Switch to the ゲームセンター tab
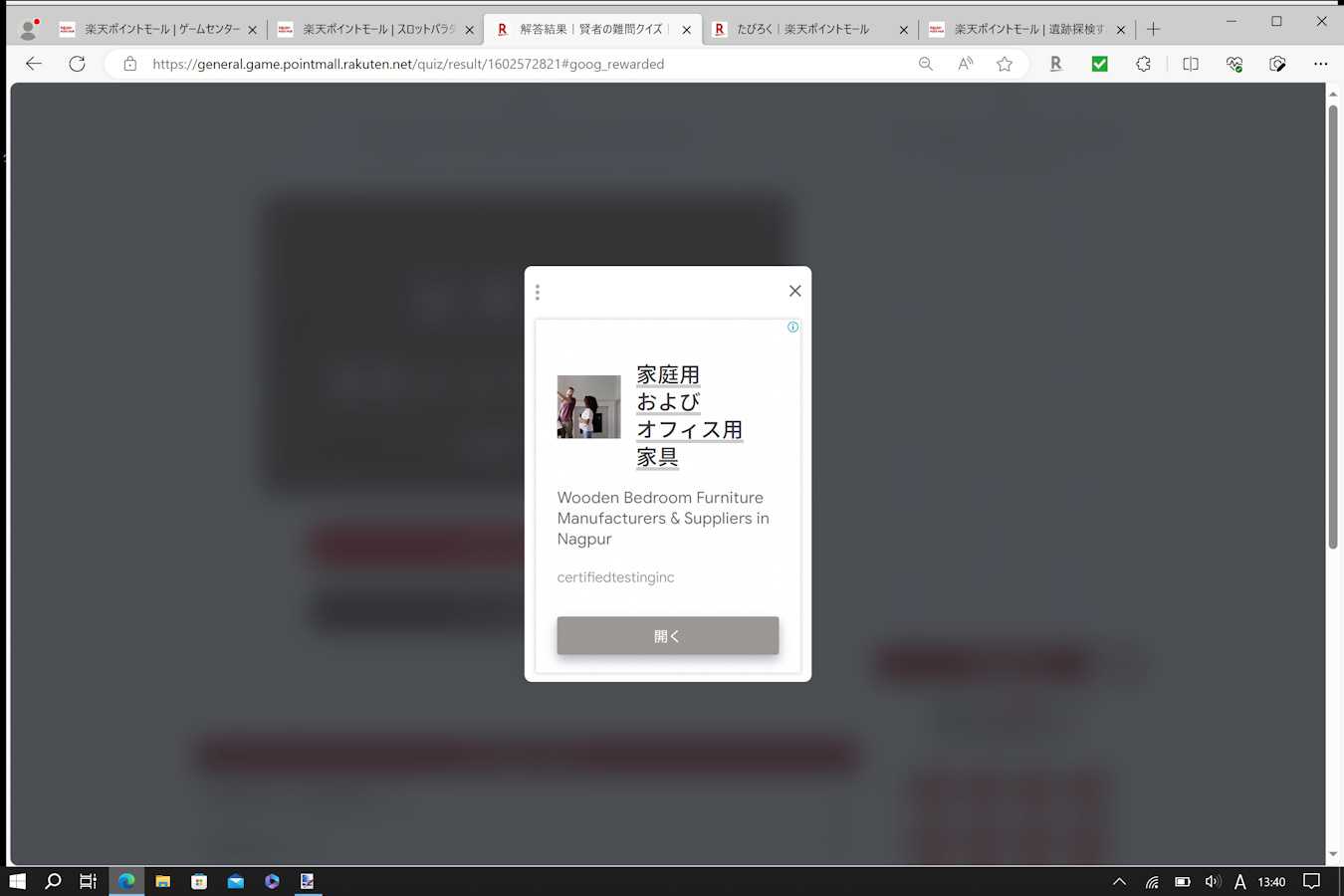This screenshot has width=1344, height=896. [157, 30]
